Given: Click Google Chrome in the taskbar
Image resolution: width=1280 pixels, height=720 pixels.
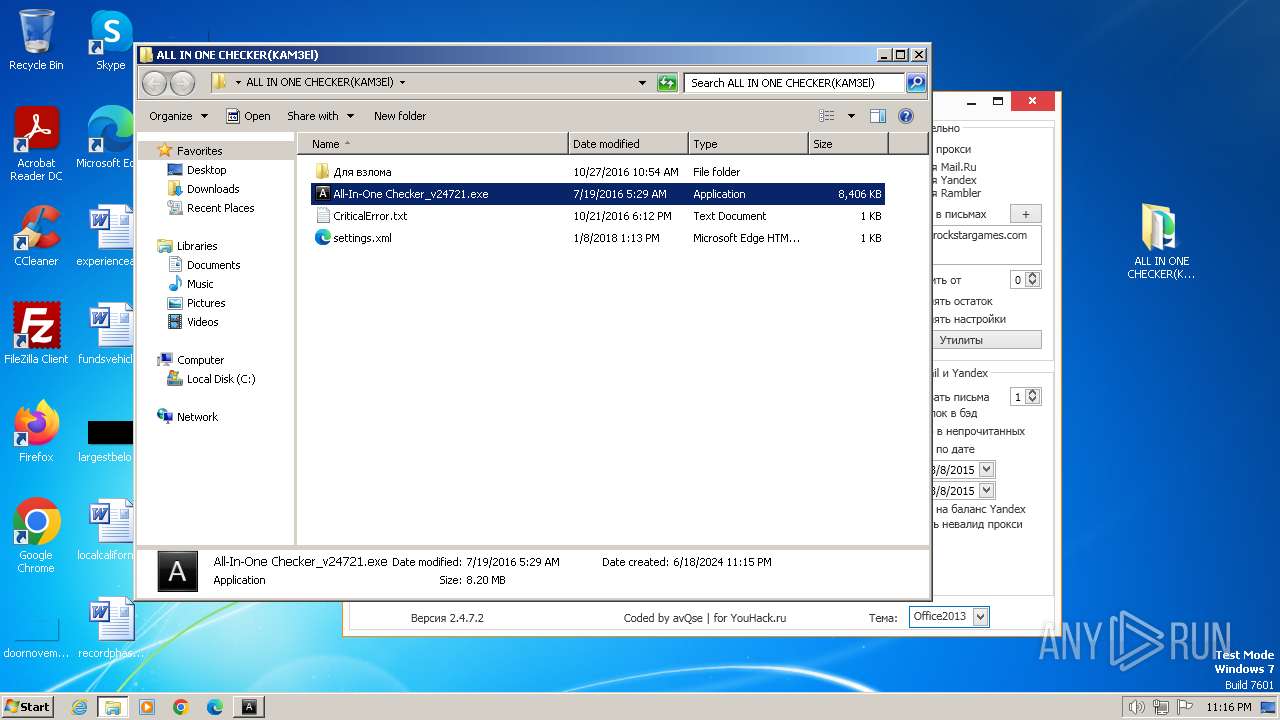Looking at the screenshot, I should click(181, 707).
